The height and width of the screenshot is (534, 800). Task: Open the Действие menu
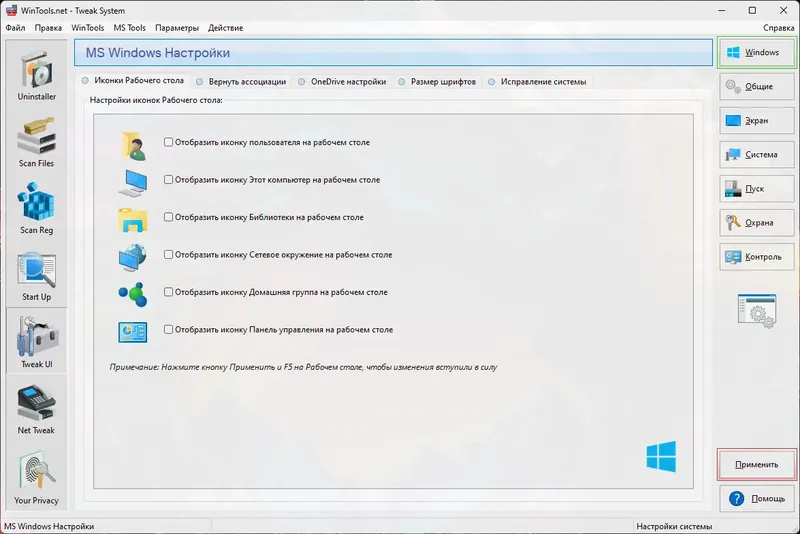tap(226, 28)
